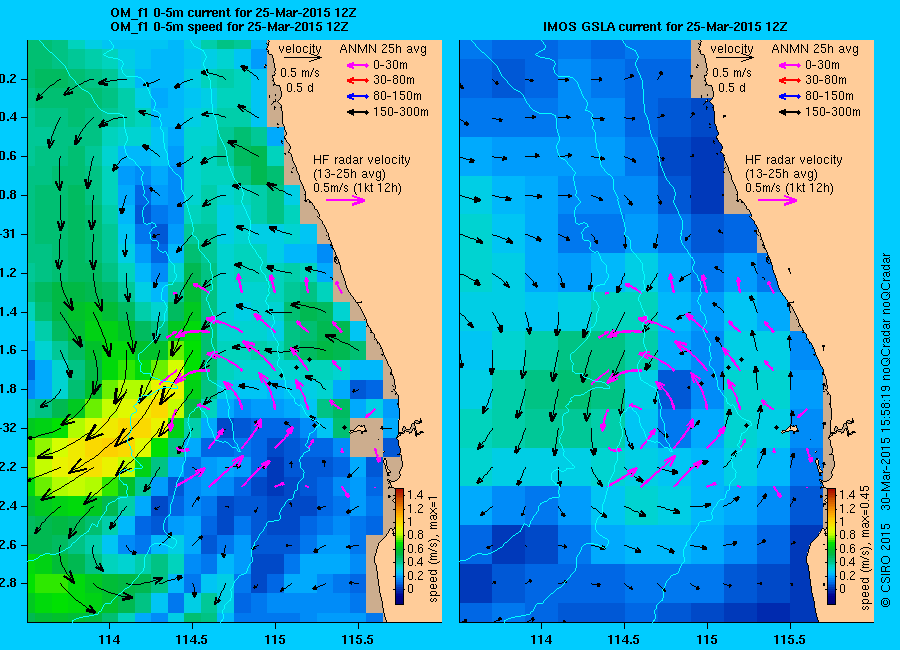This screenshot has height=650, width=900.
Task: Click the magenta 0-30m legend arrow, left panel
Action: click(358, 65)
